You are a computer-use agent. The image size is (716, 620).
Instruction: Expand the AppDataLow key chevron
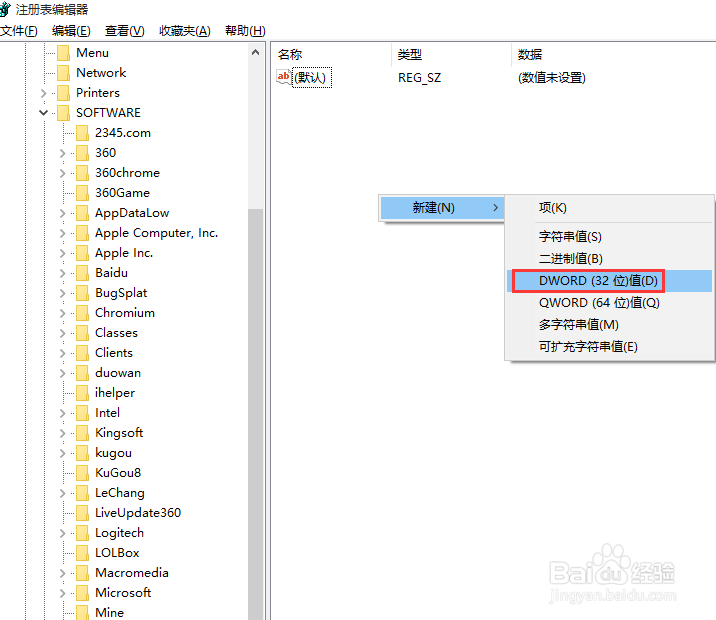click(63, 213)
